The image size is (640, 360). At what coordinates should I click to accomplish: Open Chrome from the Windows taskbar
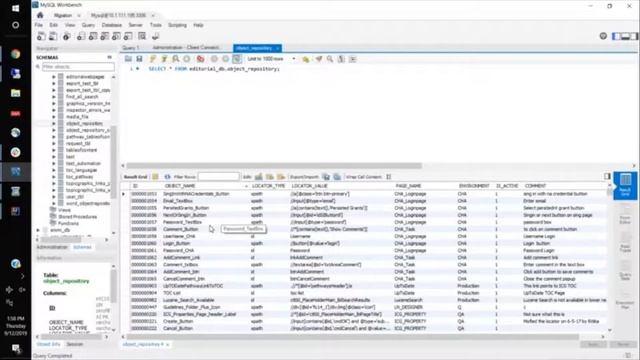(16, 54)
